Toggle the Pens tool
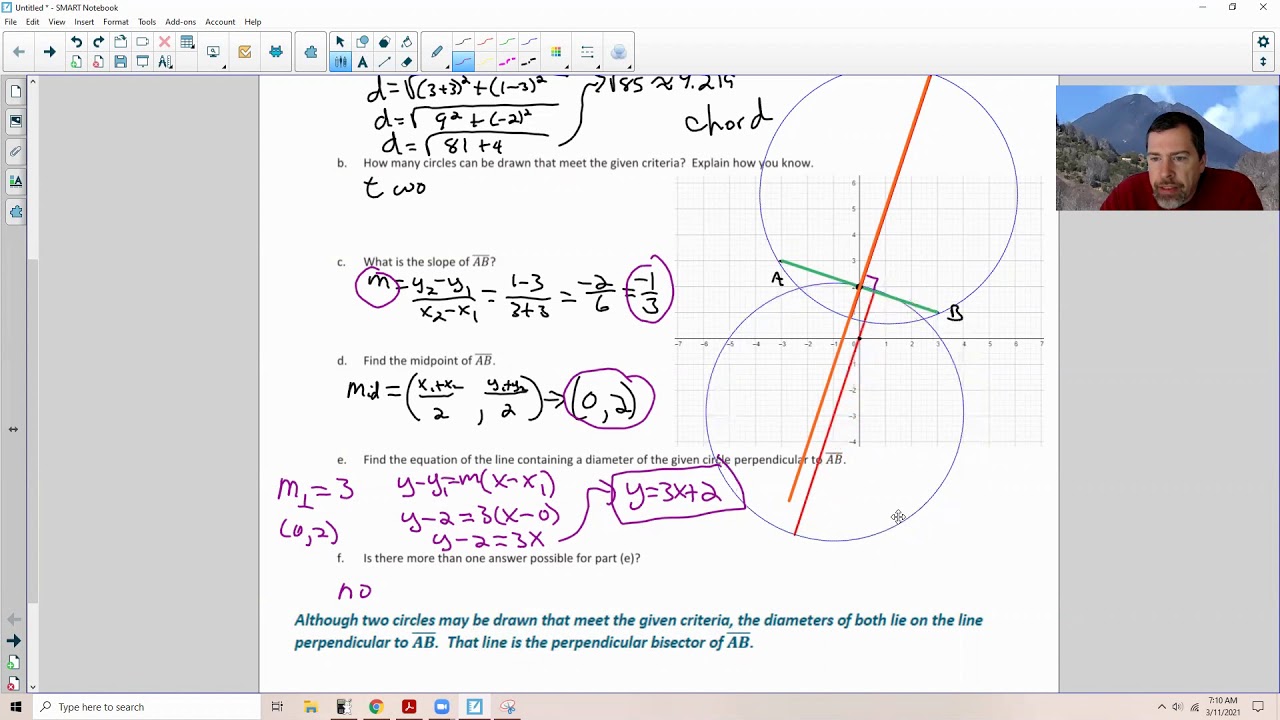The width and height of the screenshot is (1280, 720). pyautogui.click(x=340, y=62)
